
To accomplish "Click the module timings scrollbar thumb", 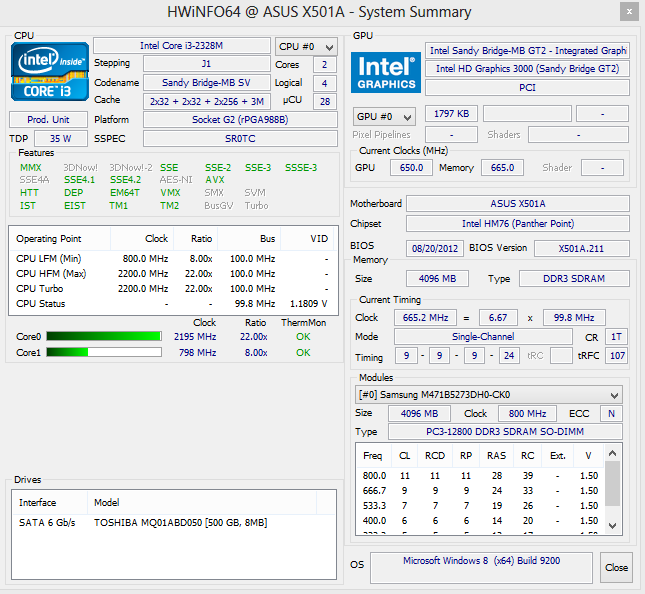I will tap(613, 484).
